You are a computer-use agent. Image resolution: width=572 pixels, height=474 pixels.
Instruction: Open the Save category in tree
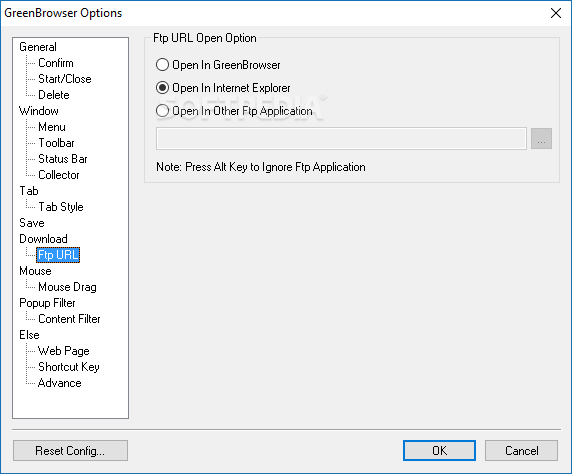pos(32,223)
